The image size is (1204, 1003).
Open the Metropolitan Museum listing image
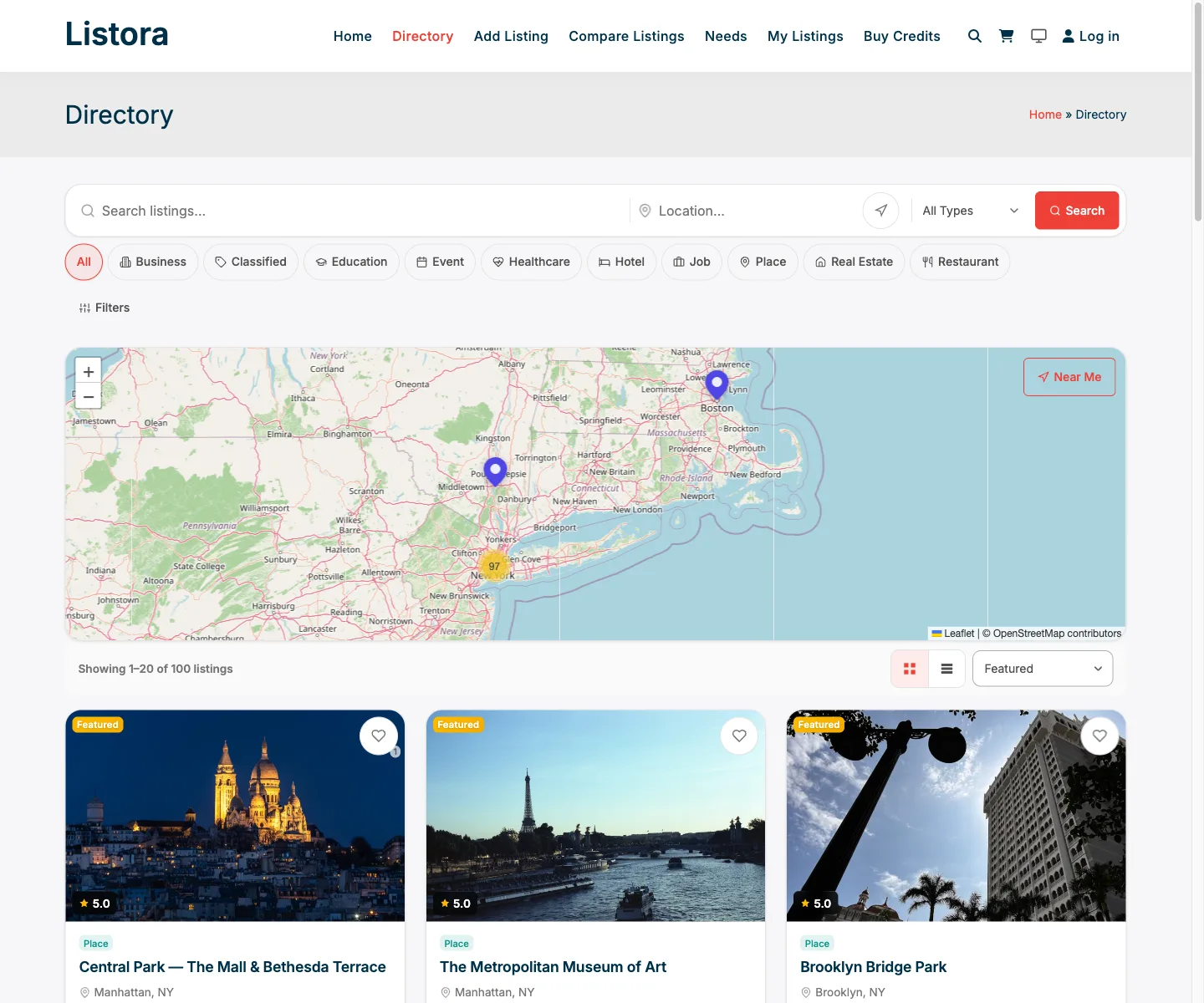coord(595,816)
